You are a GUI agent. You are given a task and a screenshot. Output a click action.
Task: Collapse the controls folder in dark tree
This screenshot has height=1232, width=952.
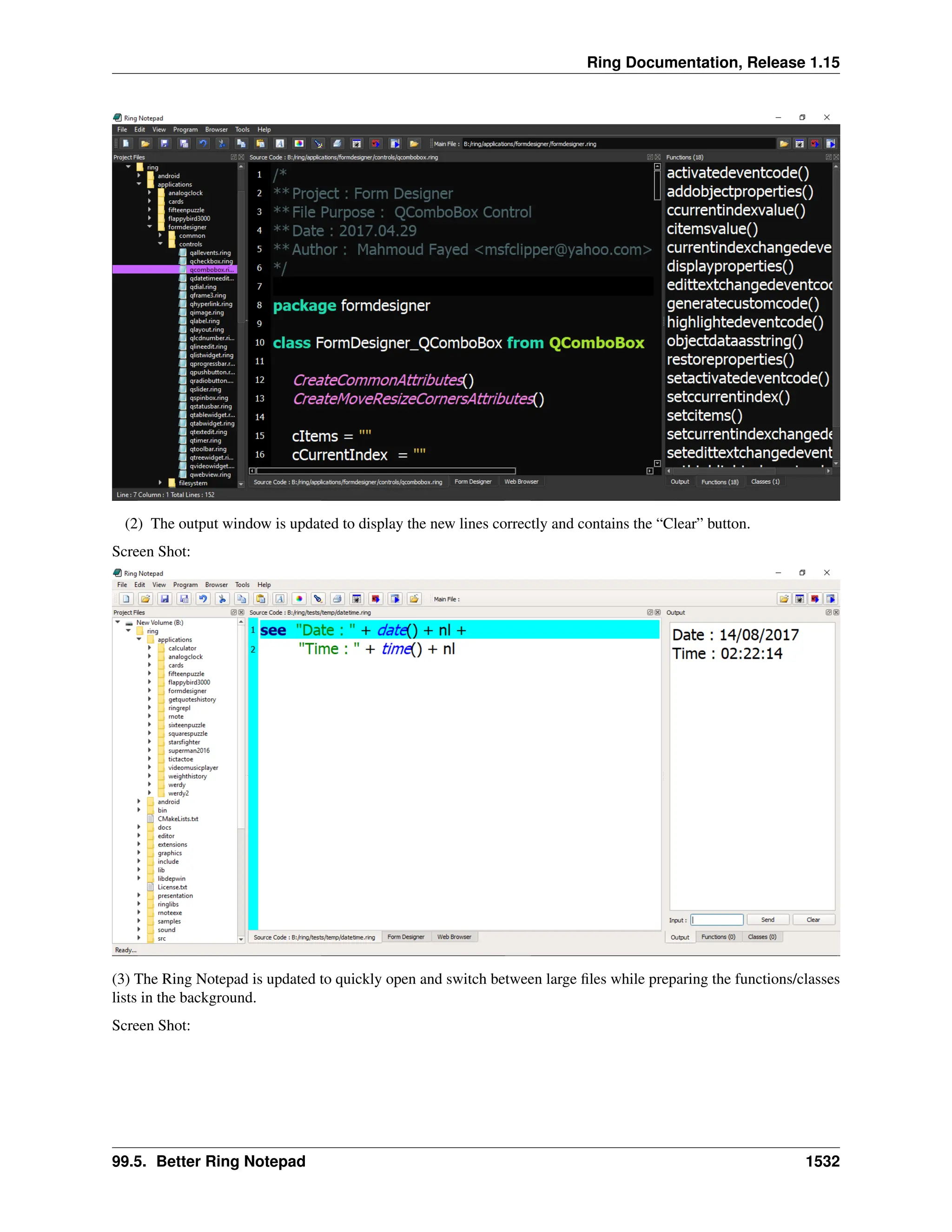pyautogui.click(x=160, y=244)
